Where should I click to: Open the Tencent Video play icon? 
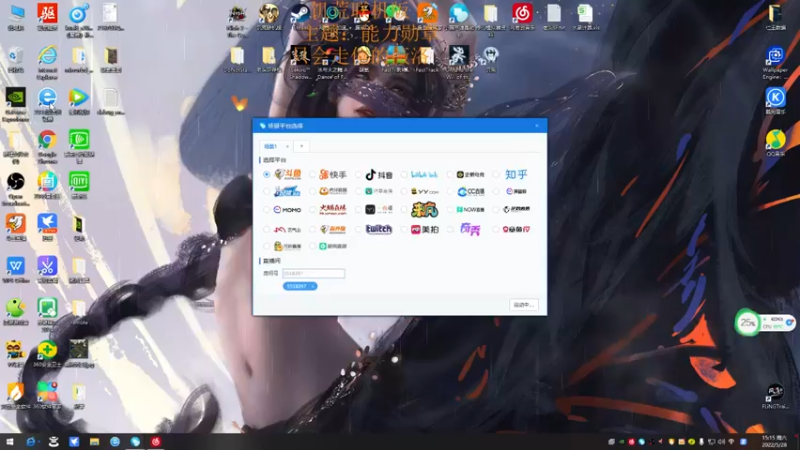(x=79, y=101)
